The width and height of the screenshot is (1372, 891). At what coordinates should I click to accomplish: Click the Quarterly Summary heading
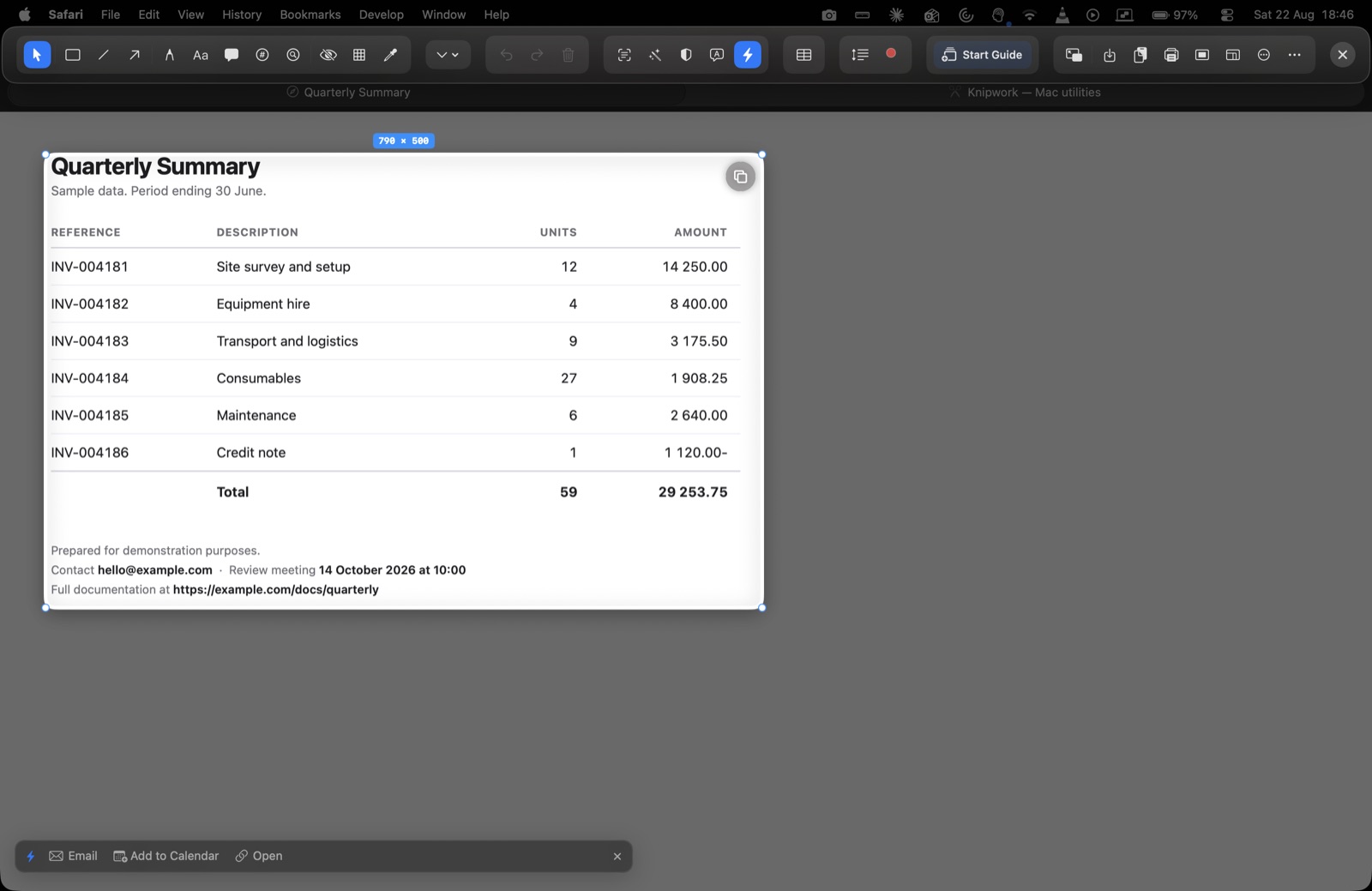[x=155, y=166]
